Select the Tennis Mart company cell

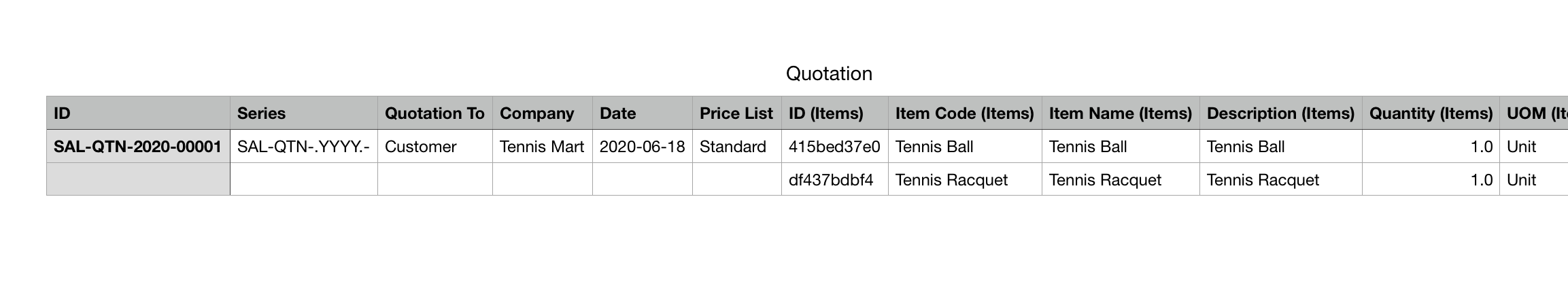542,147
